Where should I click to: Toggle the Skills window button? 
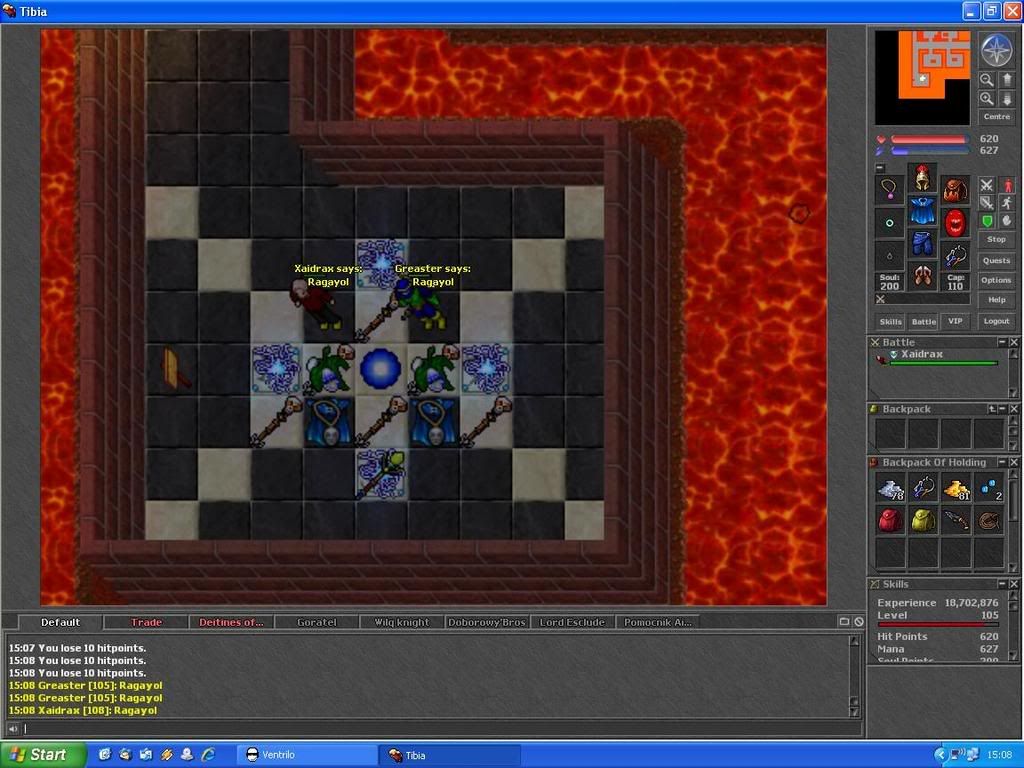click(x=890, y=321)
